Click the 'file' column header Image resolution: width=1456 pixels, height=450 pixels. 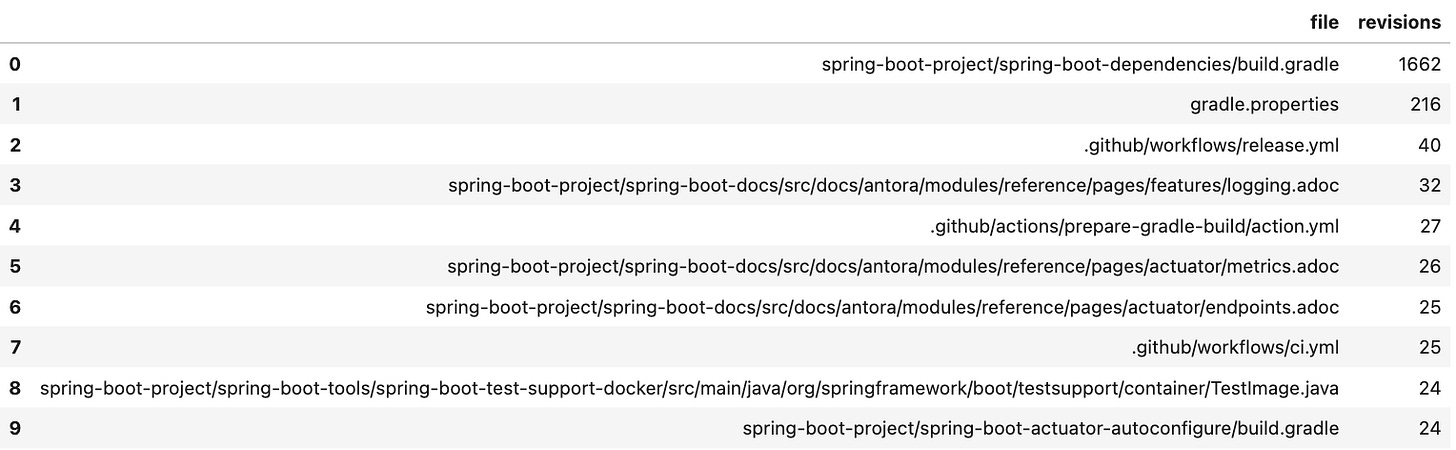click(1324, 23)
